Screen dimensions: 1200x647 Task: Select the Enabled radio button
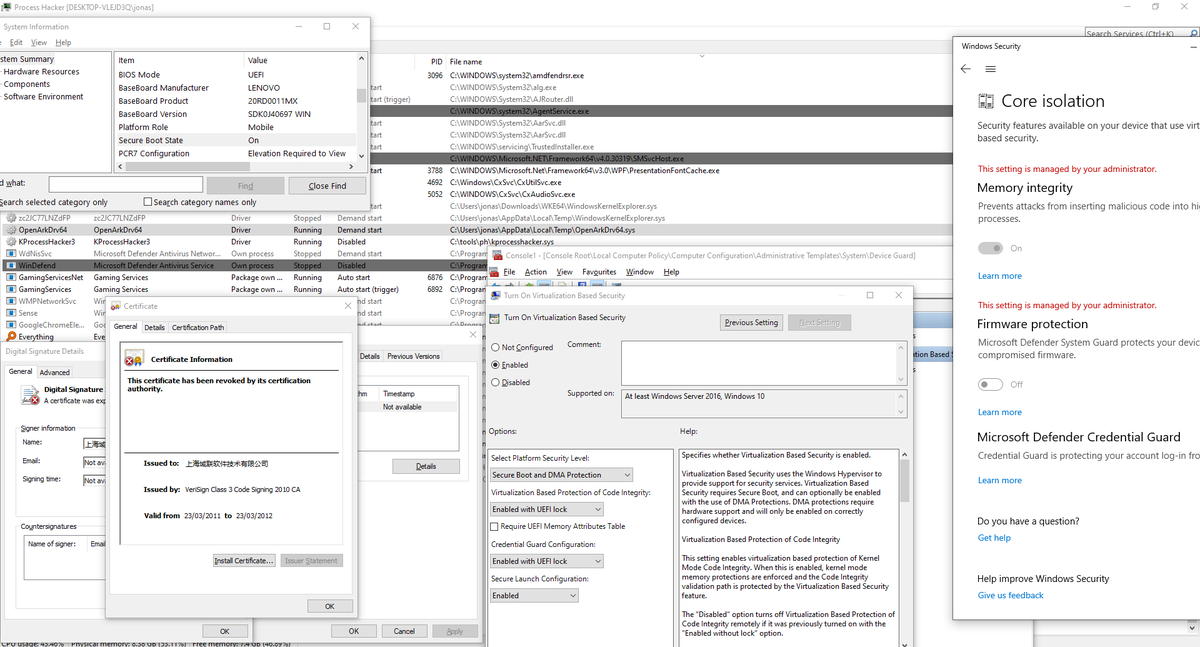[496, 365]
